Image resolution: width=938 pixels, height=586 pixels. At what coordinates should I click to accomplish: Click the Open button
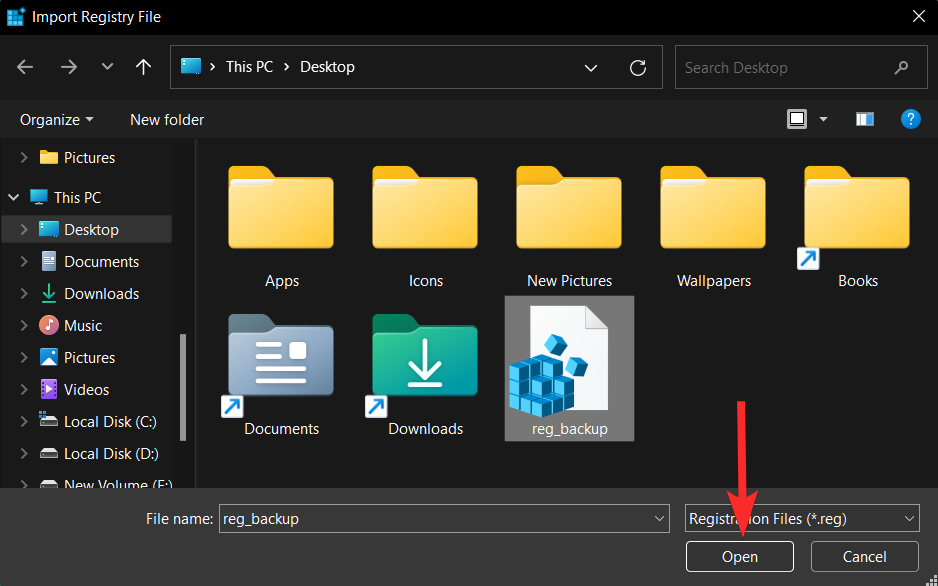click(739, 557)
